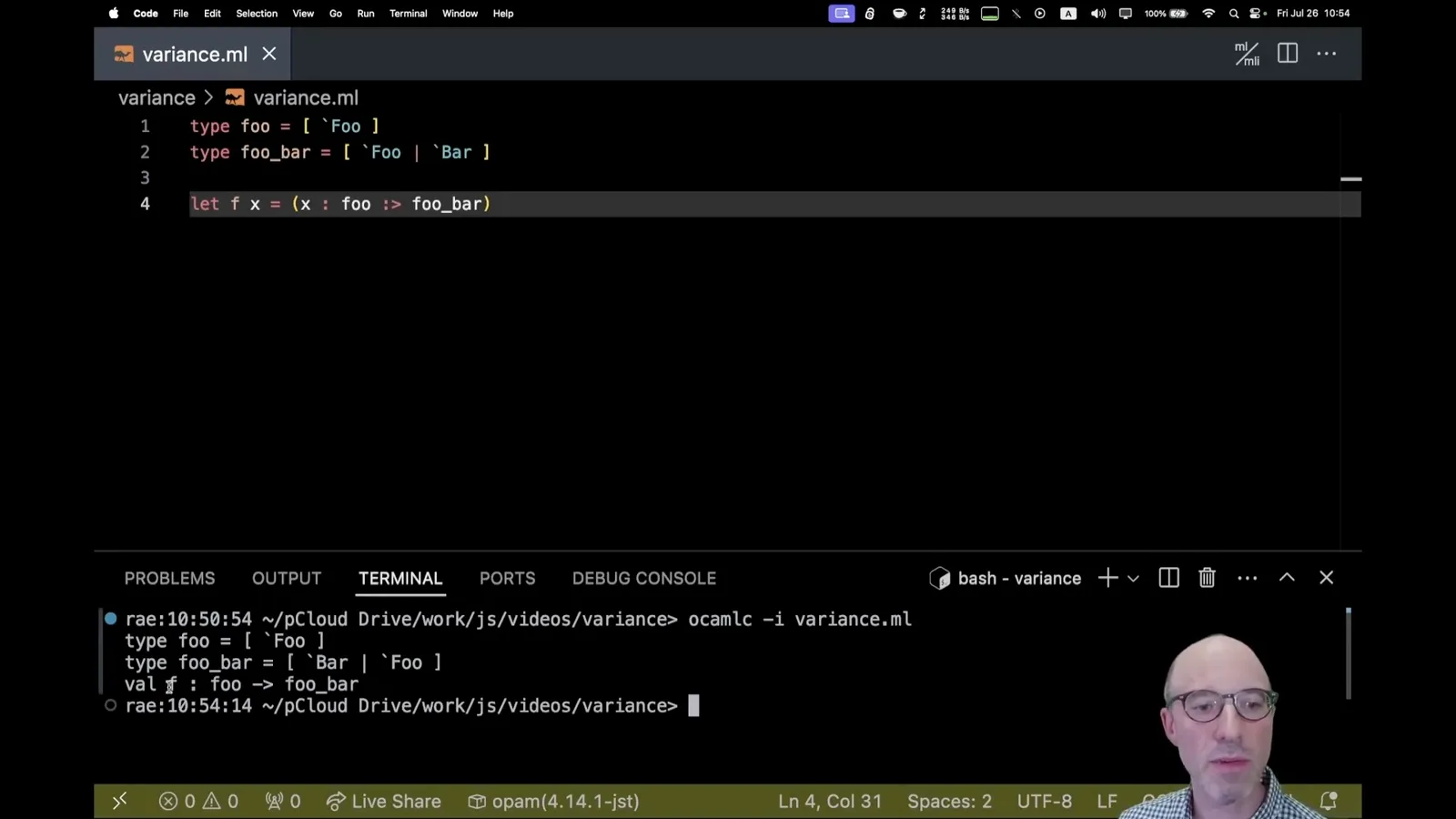The image size is (1456, 819).
Task: Open the Run menu
Action: pos(366,14)
